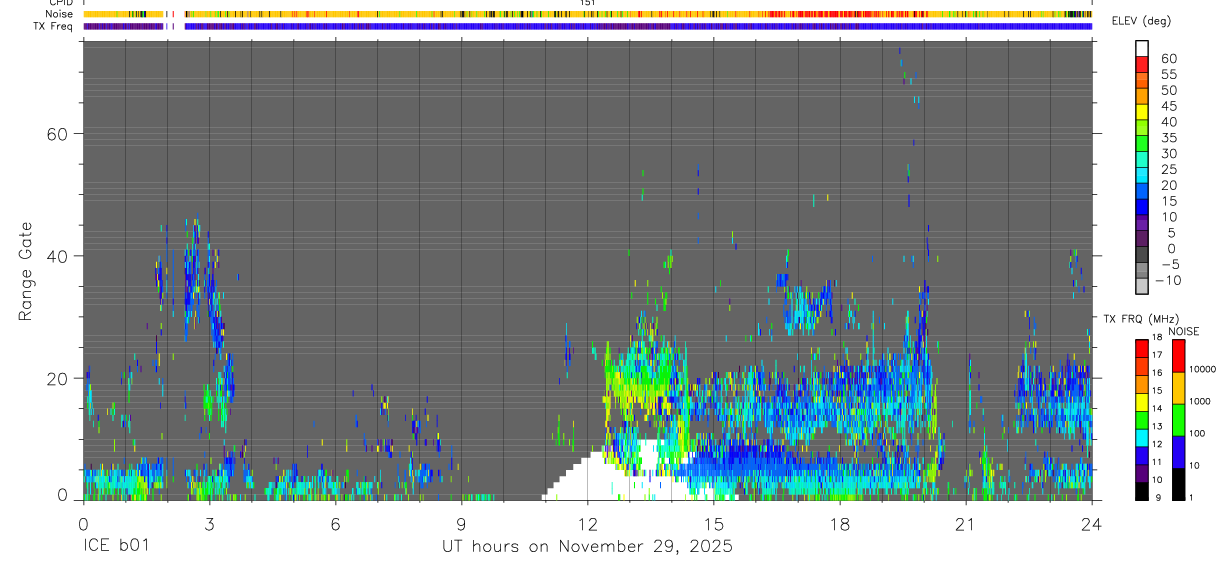Click the 'NOISE' legend title
The width and height of the screenshot is (1228, 567).
tap(1183, 331)
